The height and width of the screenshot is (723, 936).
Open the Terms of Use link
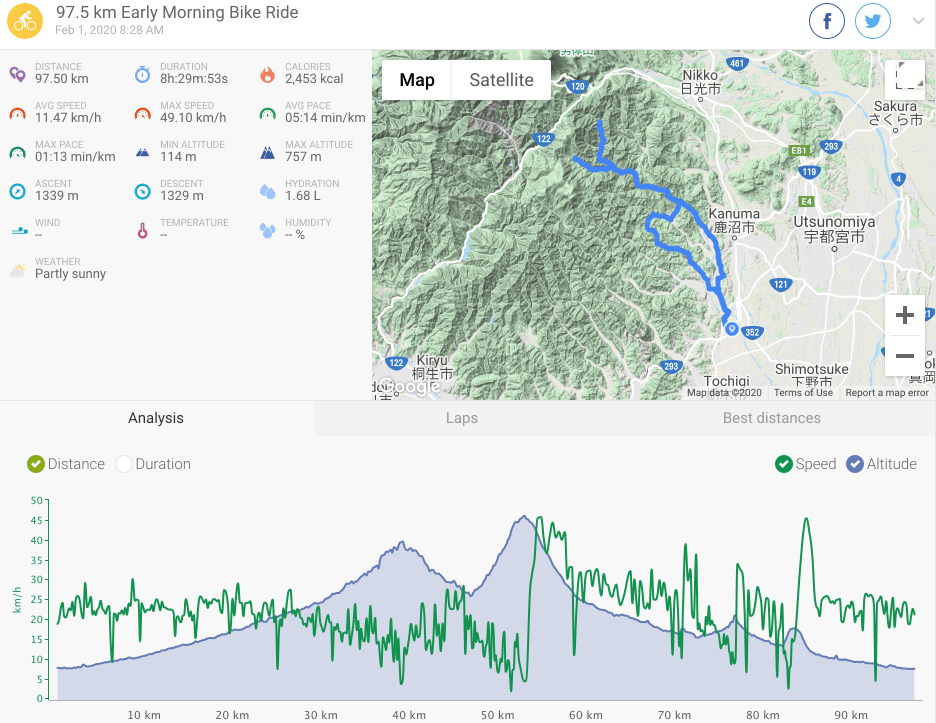[803, 393]
